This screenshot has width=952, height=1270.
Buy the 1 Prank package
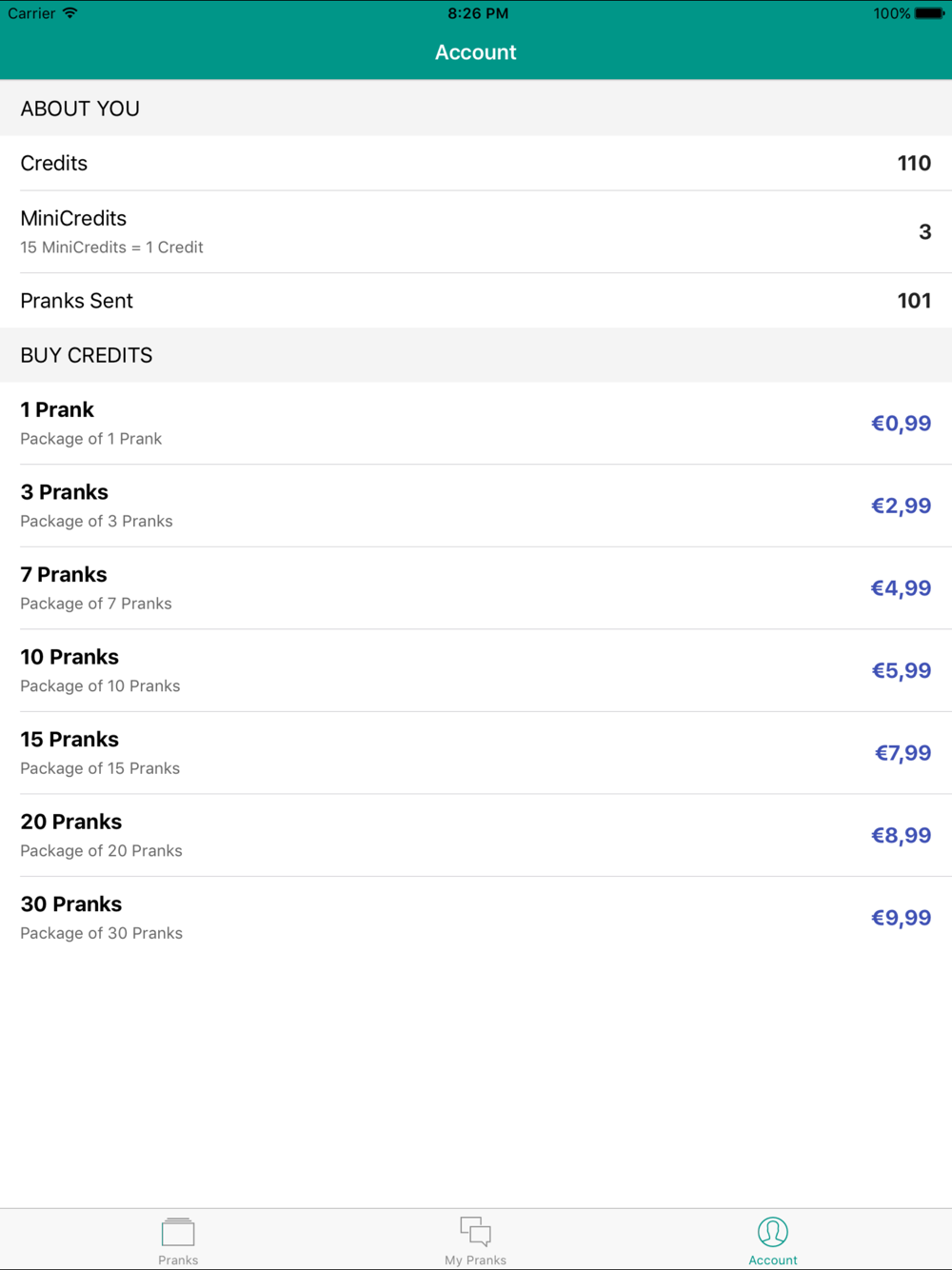tap(476, 424)
